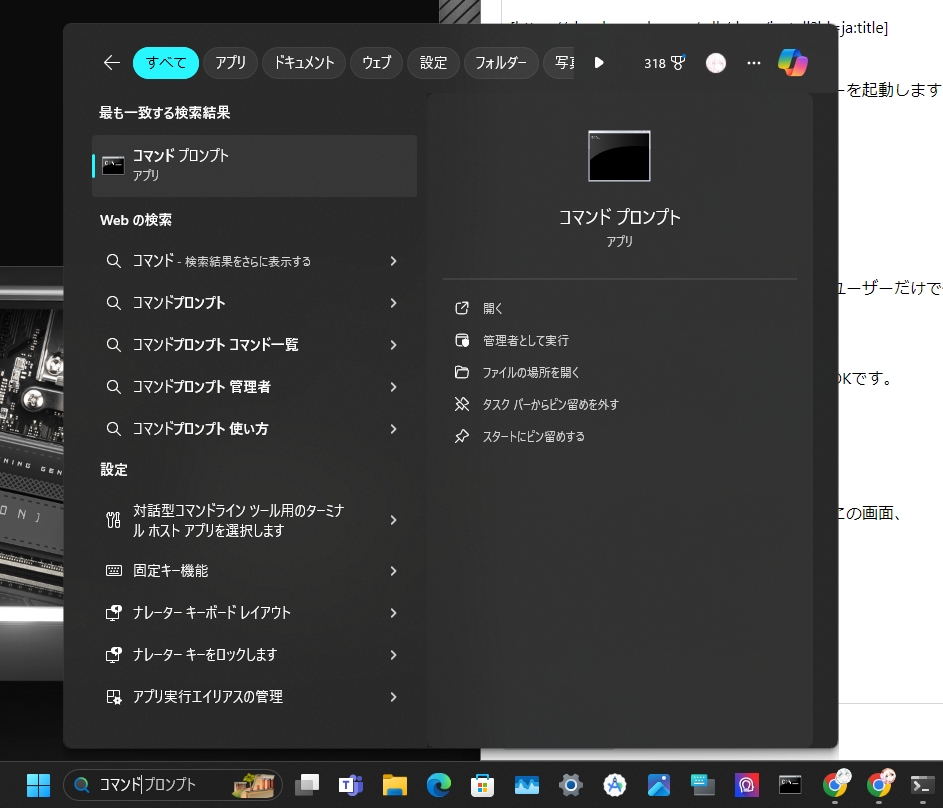Viewport: 943px width, 808px height.
Task: Show more filter tabs with the arrow
Action: coord(599,63)
